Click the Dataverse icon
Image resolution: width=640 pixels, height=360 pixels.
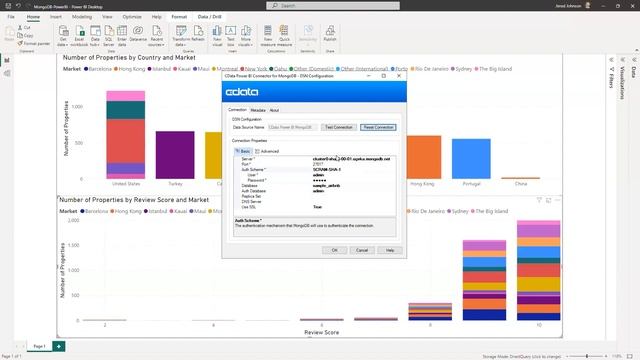[138, 34]
